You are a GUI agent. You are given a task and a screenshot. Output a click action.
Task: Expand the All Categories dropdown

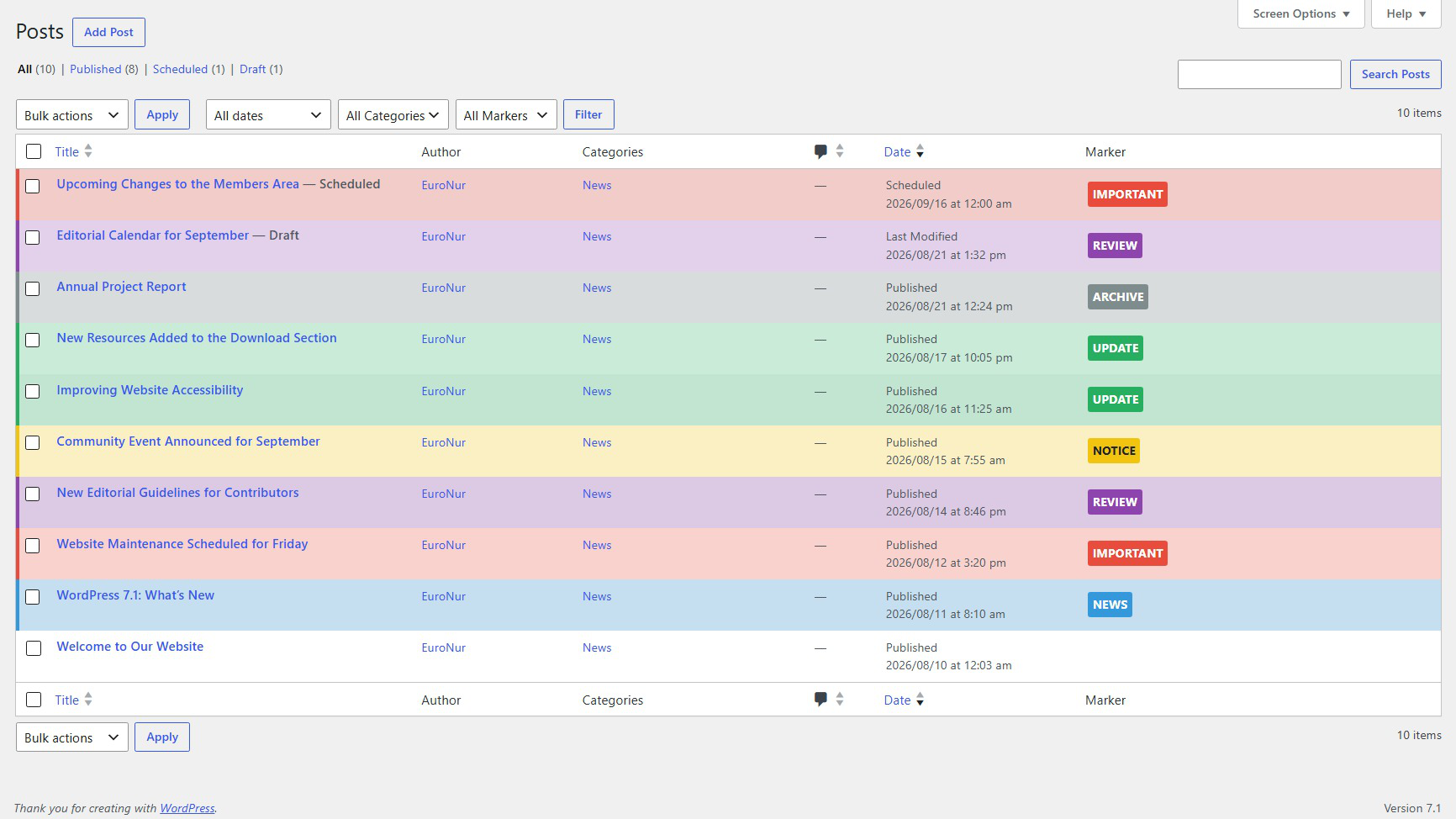click(x=393, y=114)
